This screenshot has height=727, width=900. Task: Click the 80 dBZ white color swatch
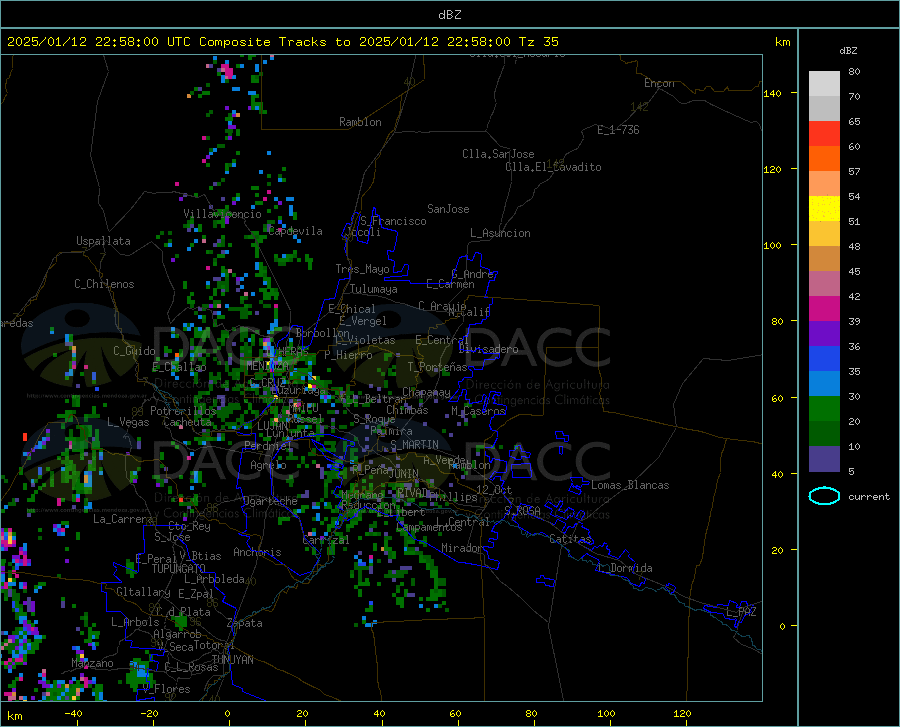point(824,83)
